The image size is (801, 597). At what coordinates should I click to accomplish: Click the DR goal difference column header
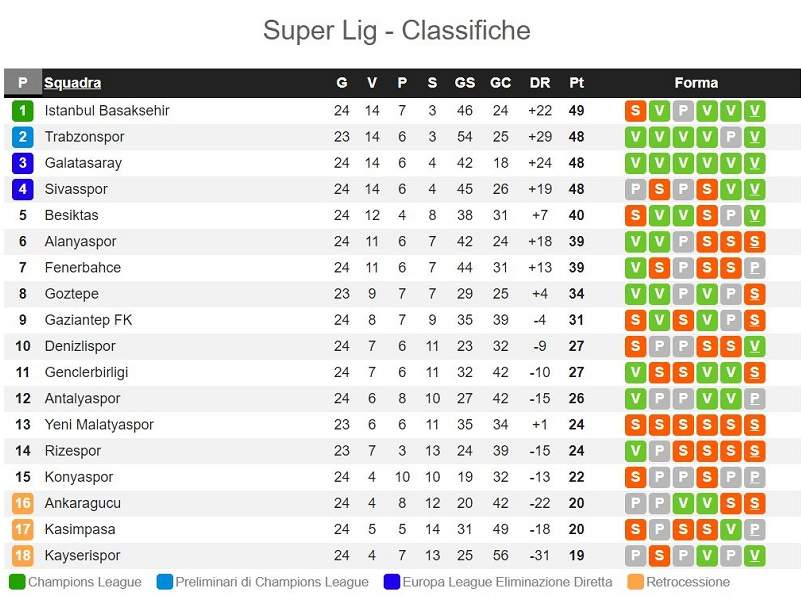click(540, 83)
